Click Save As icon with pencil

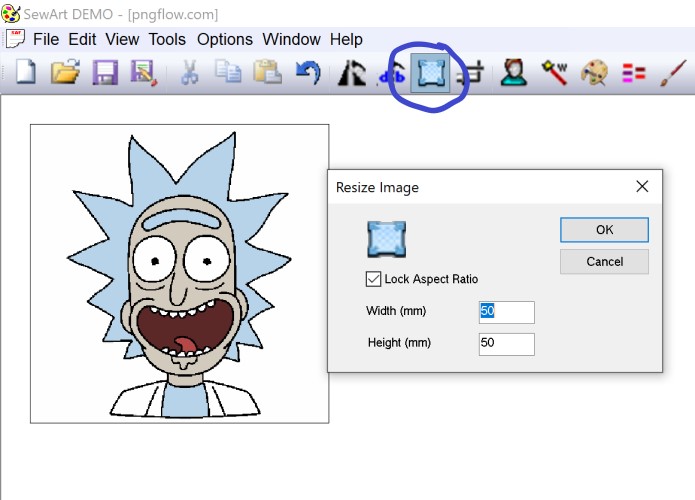(x=144, y=72)
